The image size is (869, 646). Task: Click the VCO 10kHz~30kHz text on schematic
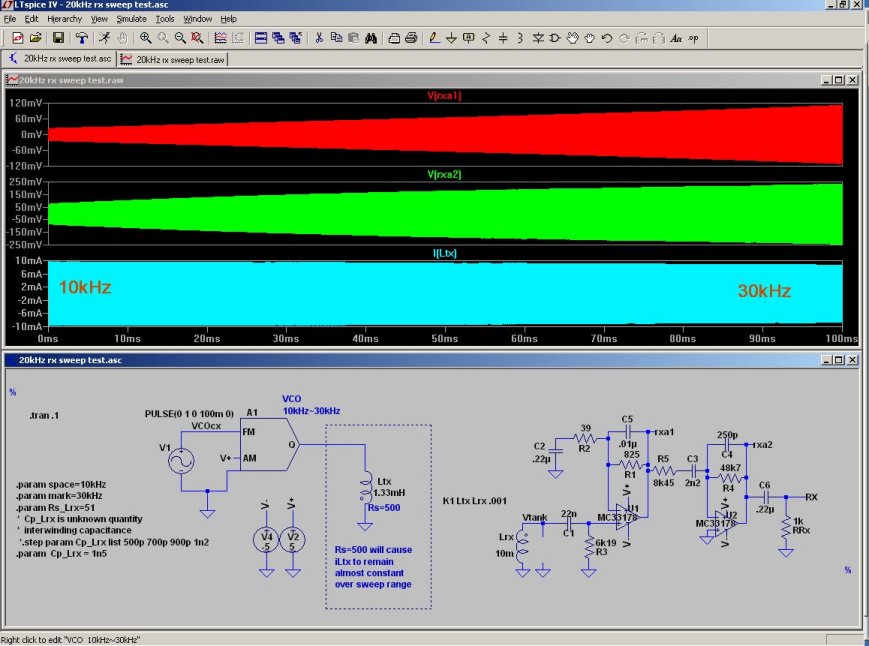pos(310,405)
